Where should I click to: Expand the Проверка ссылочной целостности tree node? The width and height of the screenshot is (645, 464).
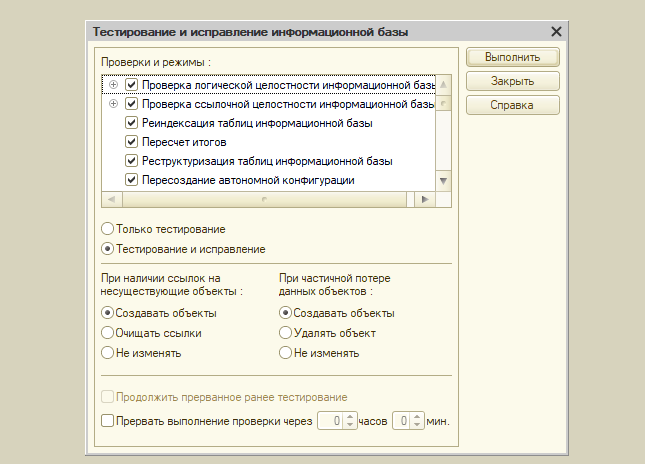click(x=113, y=104)
